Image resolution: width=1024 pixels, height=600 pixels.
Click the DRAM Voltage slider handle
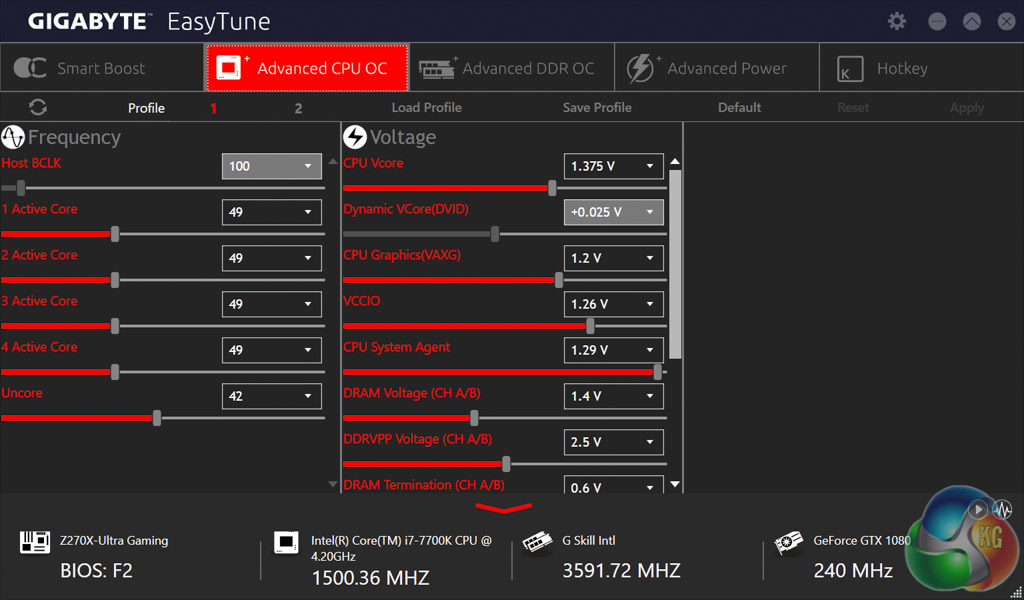click(x=474, y=418)
